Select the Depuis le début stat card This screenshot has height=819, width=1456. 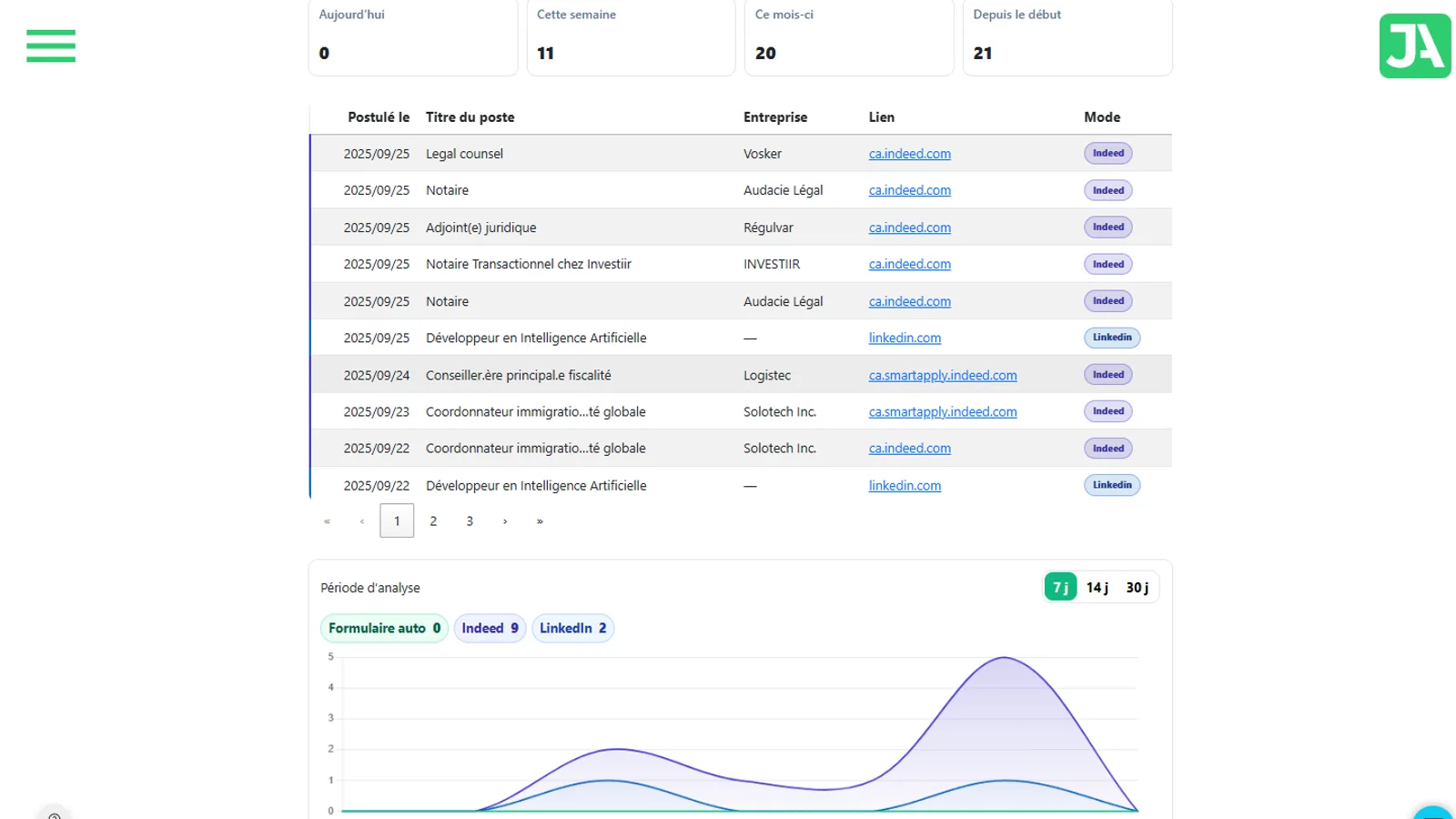pyautogui.click(x=1067, y=36)
